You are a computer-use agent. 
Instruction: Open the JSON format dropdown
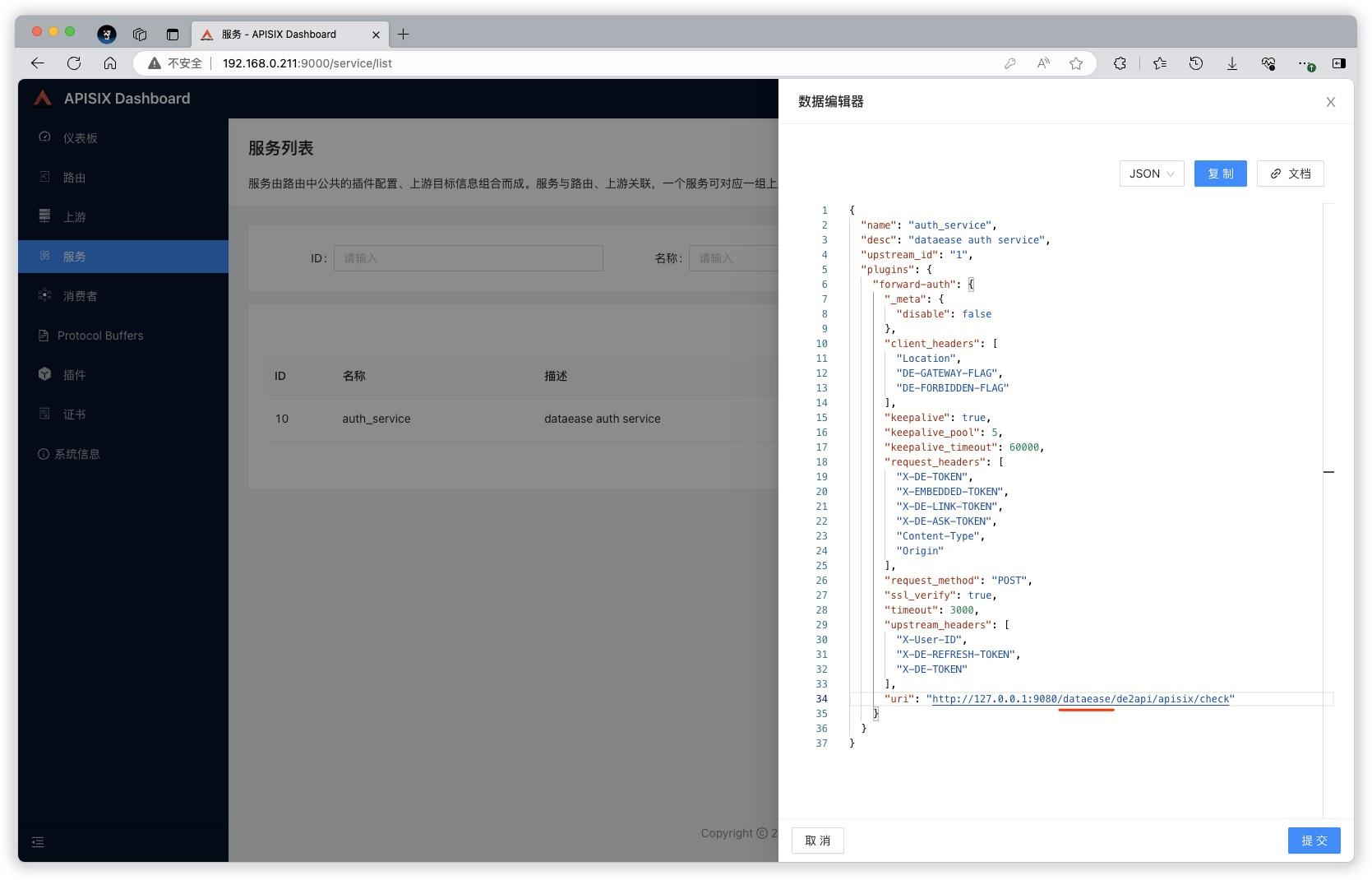(1151, 174)
